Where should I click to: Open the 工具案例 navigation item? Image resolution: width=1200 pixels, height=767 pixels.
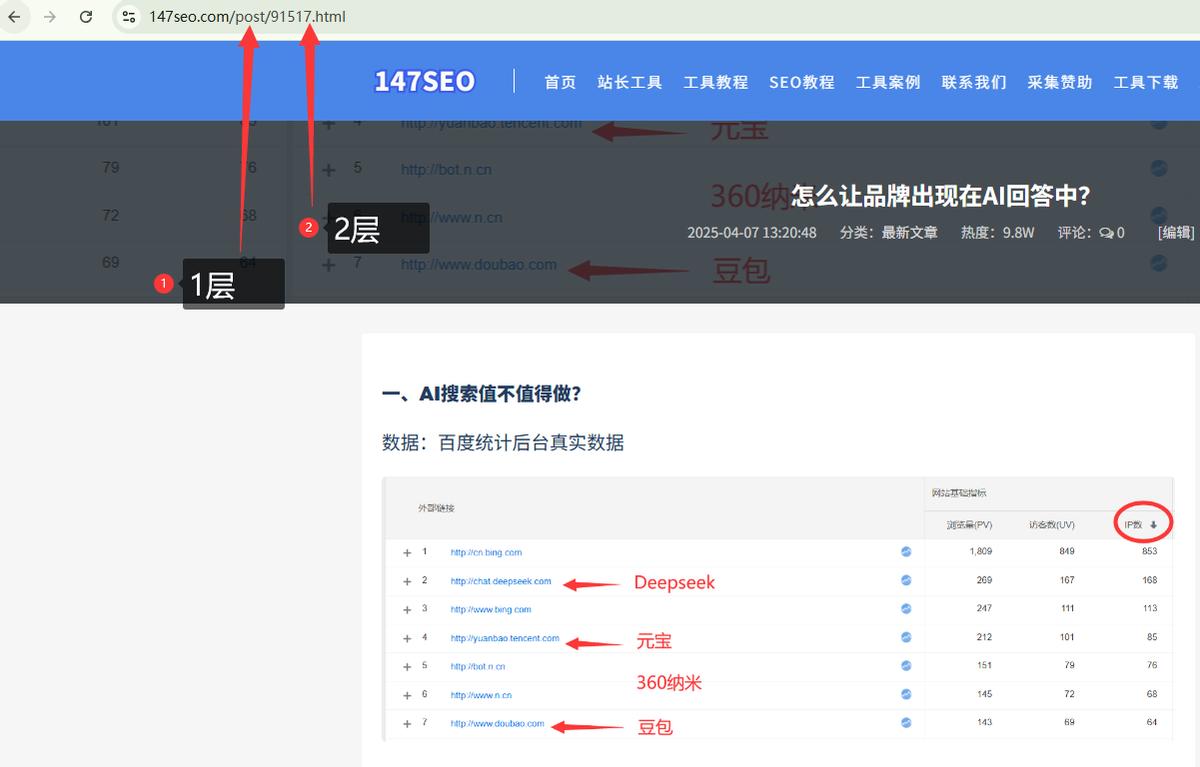coord(888,82)
